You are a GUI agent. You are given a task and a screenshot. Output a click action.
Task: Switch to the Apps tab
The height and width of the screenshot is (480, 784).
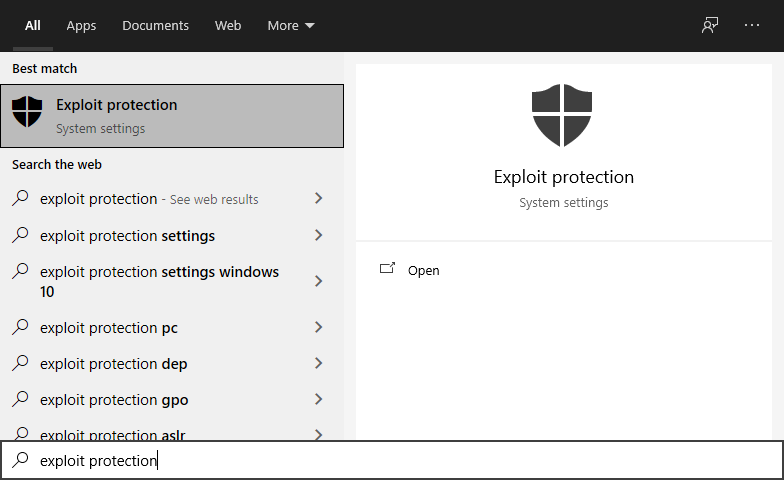(81, 25)
